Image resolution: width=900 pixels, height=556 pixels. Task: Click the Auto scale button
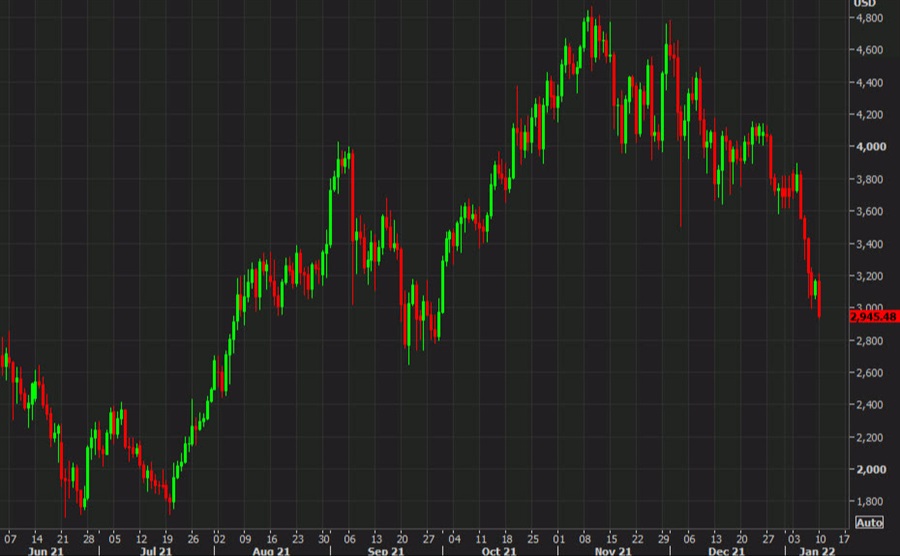[x=869, y=523]
